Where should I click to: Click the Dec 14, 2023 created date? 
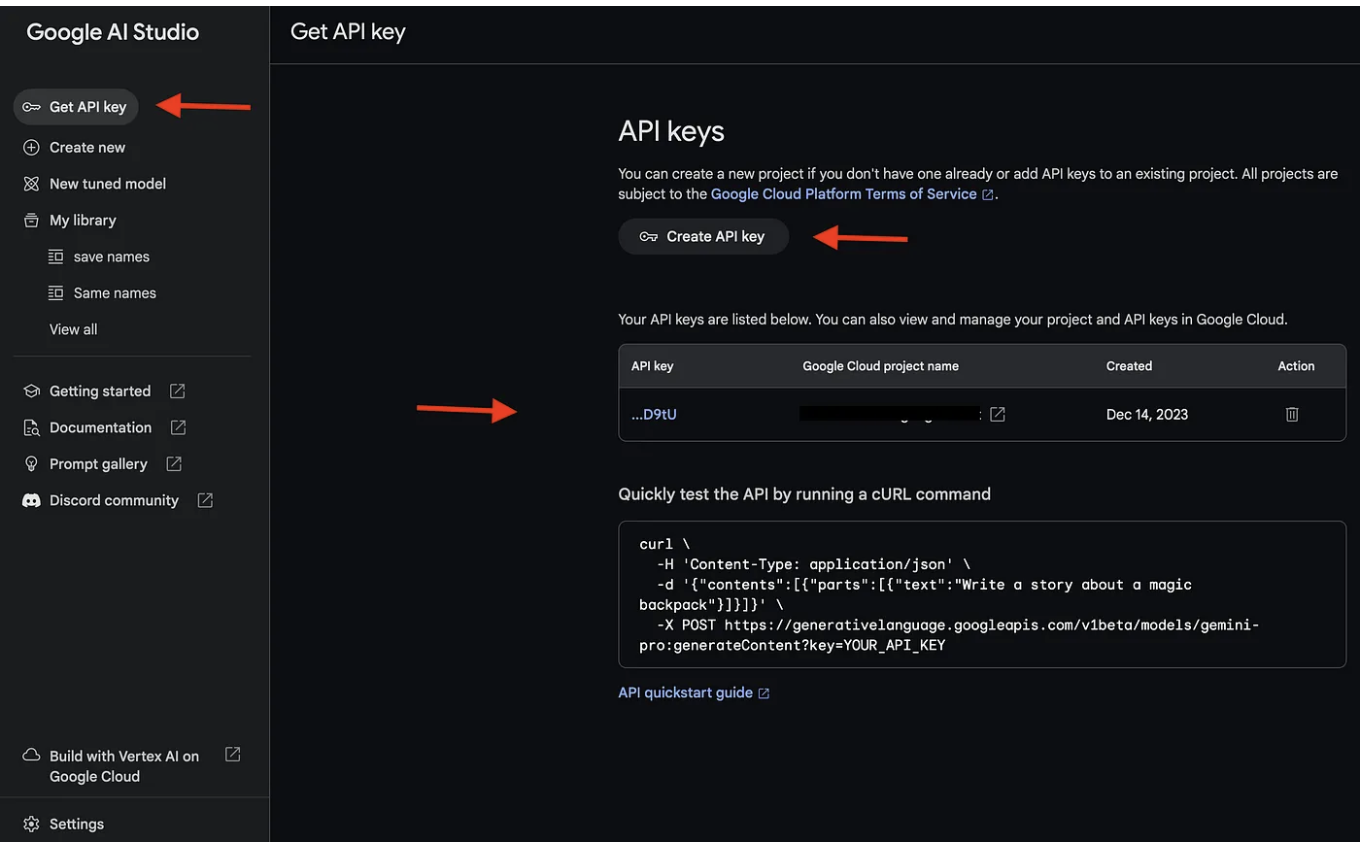click(x=1147, y=414)
